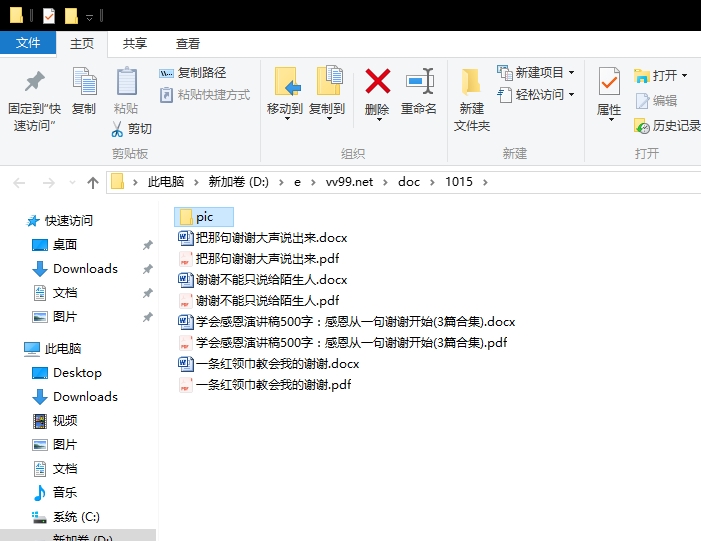Pin the folder to Quick access
This screenshot has height=541, width=701.
34,100
